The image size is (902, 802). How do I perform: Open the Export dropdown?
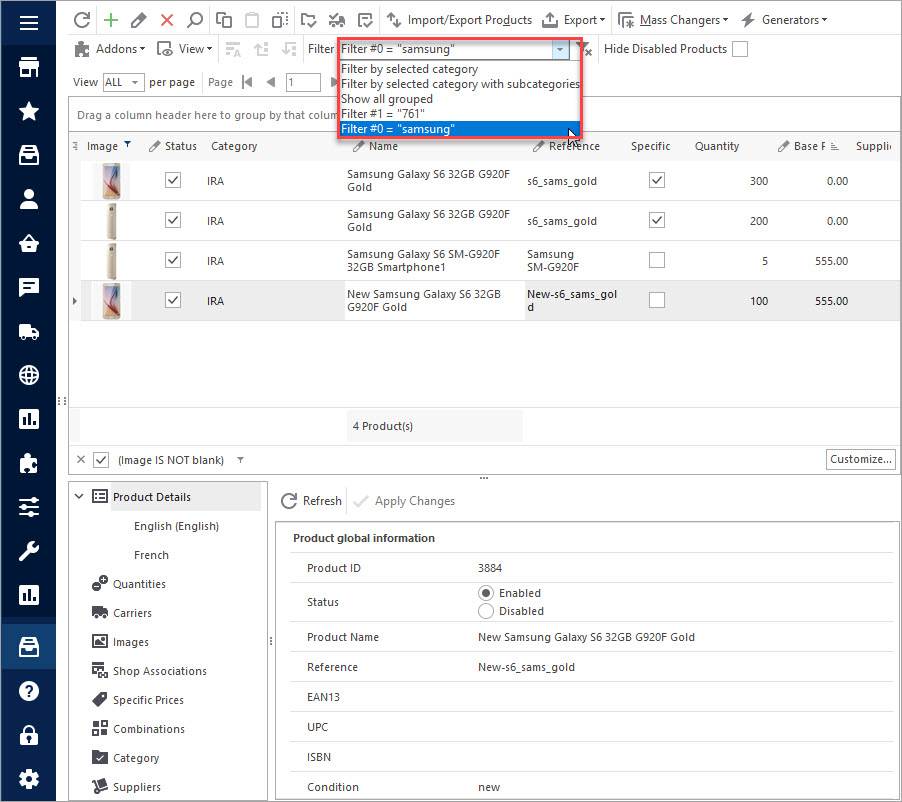click(x=574, y=20)
